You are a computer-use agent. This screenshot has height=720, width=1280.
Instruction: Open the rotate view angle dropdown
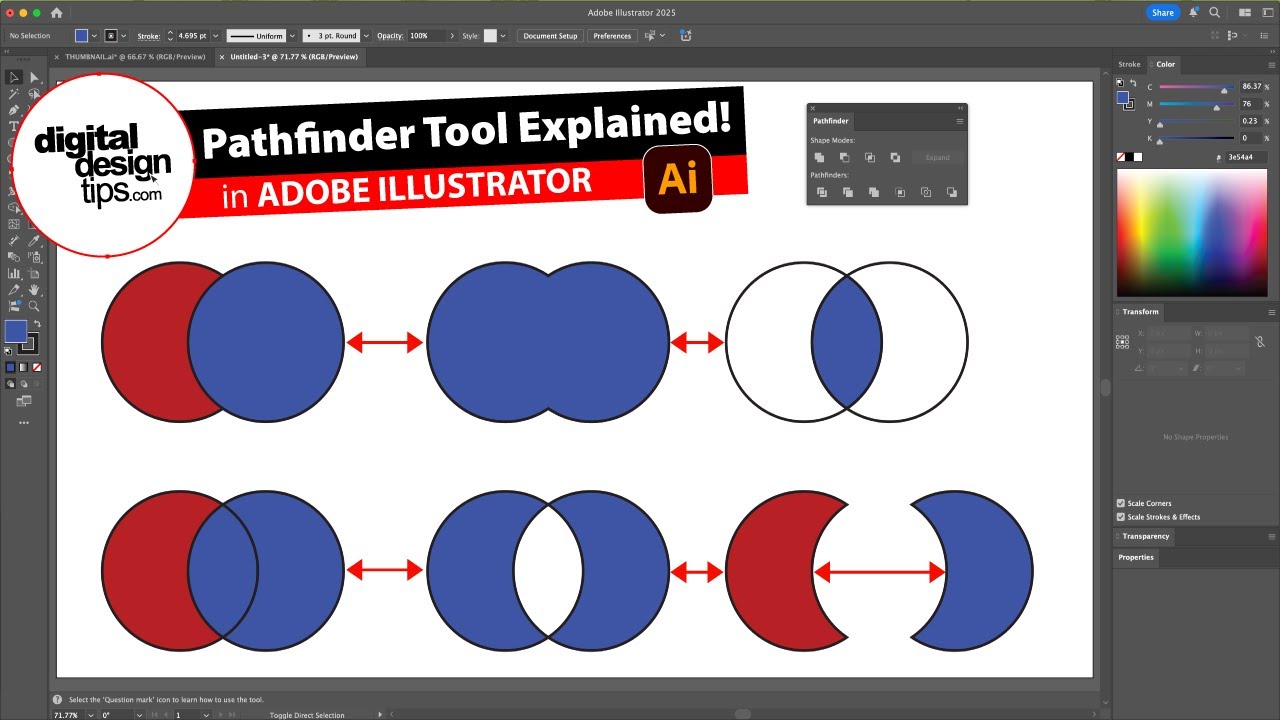click(139, 715)
